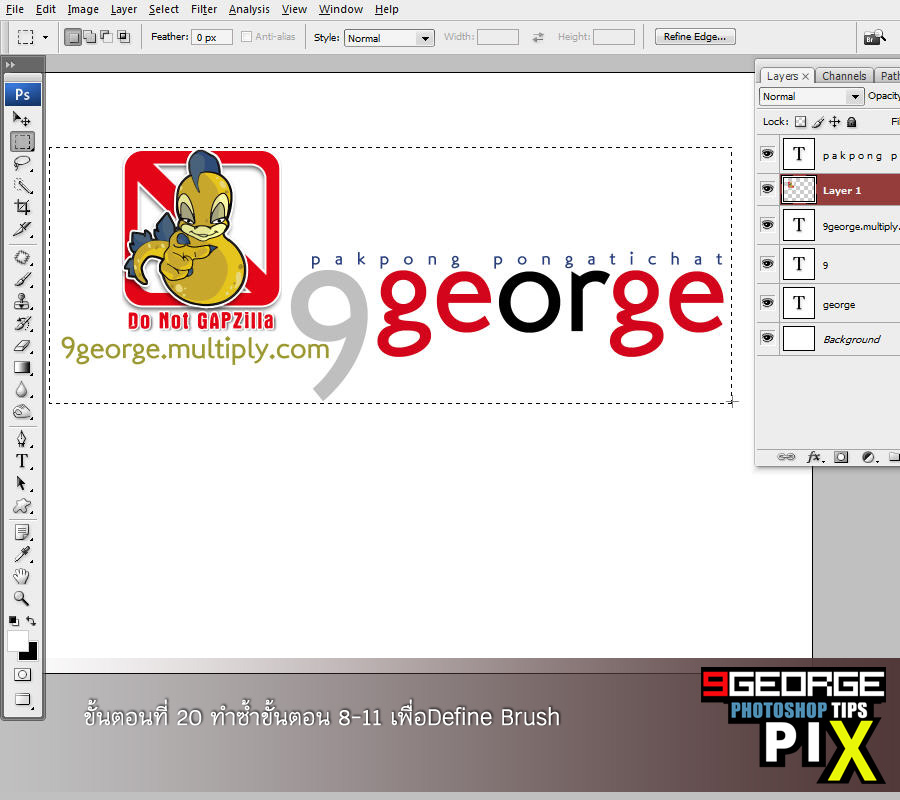Choose New selection mode
The width and height of the screenshot is (900, 800).
[72, 37]
